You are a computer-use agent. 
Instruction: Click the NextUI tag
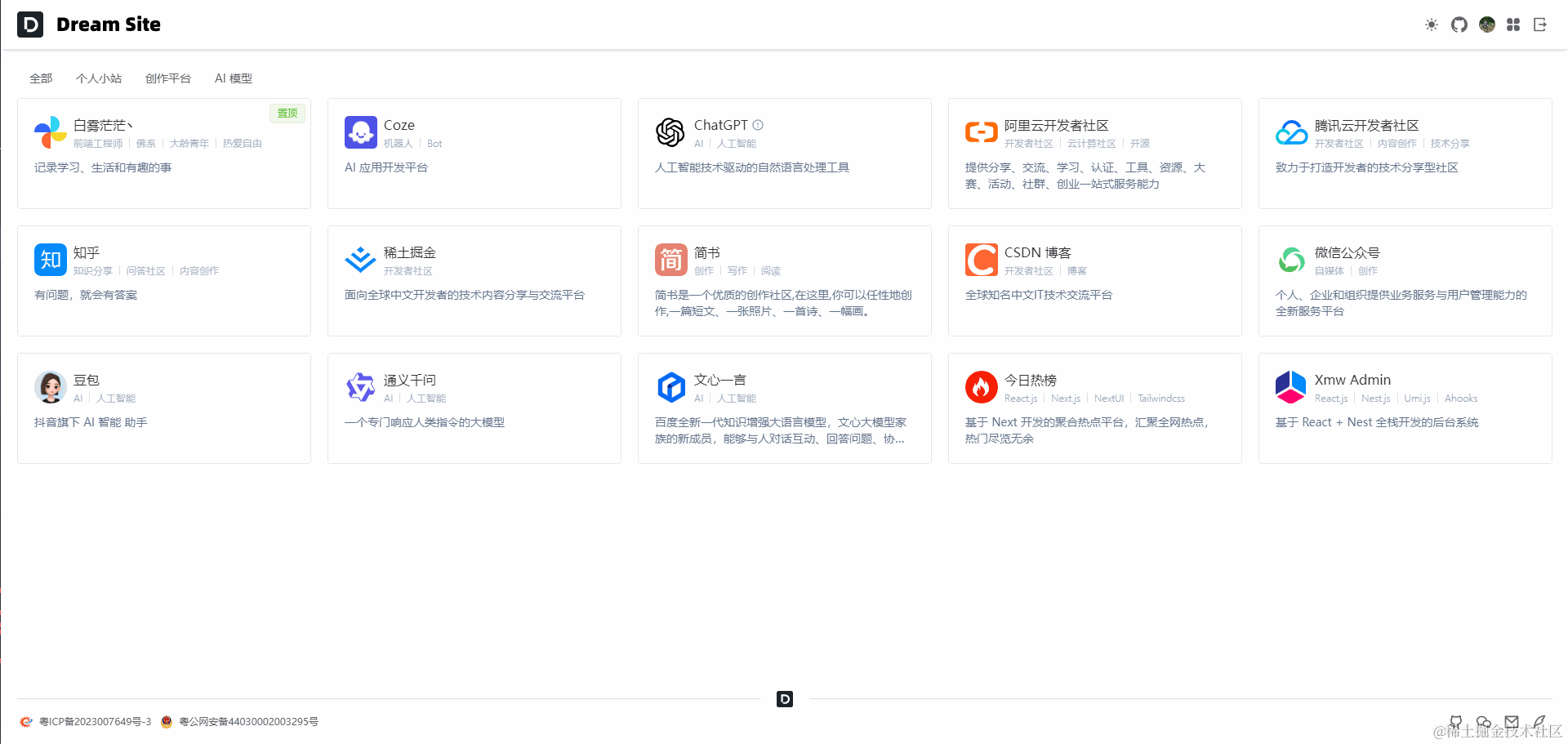(x=1109, y=399)
